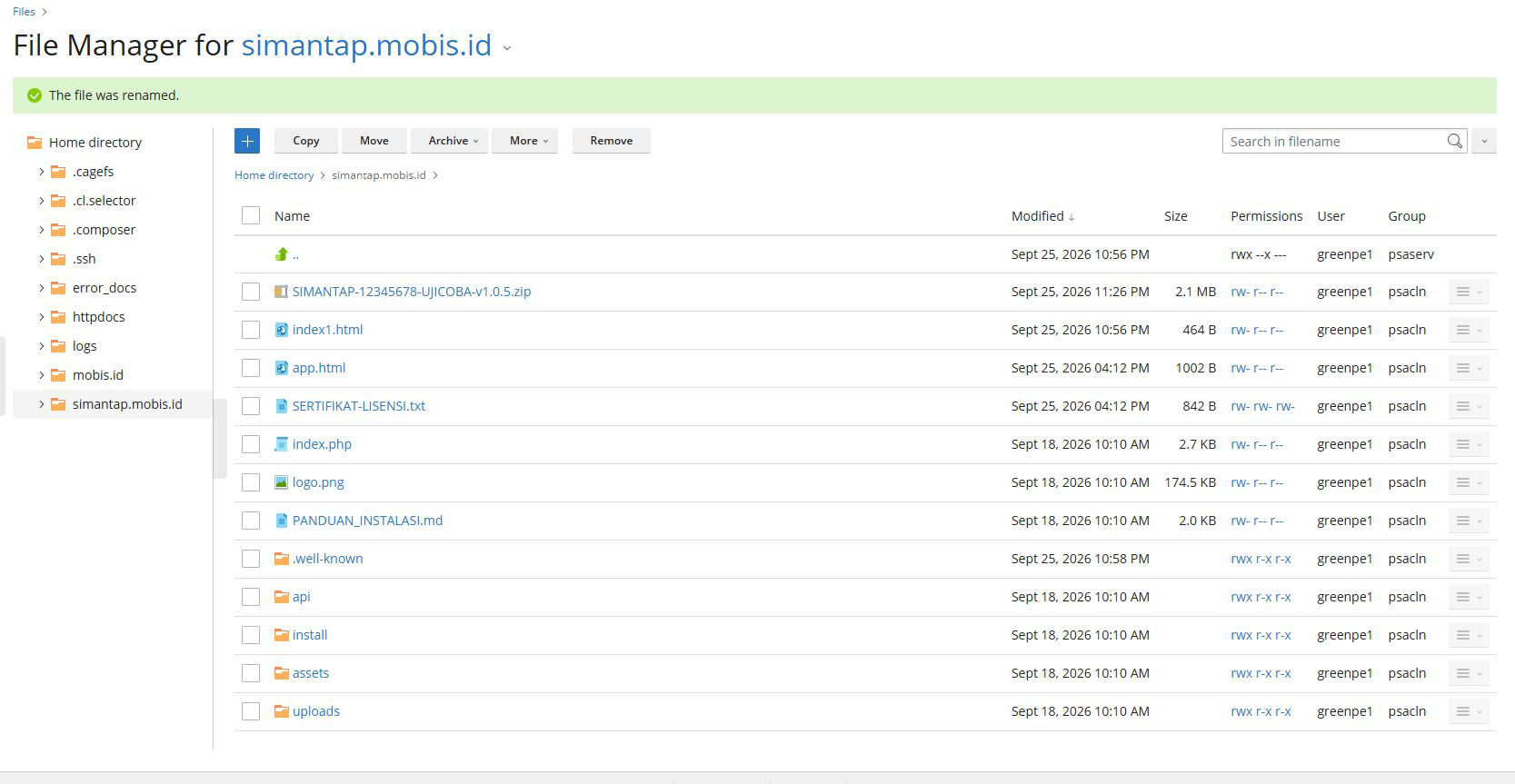Select the index1.html checkbox
Screen dimensions: 1515x784
coord(251,330)
